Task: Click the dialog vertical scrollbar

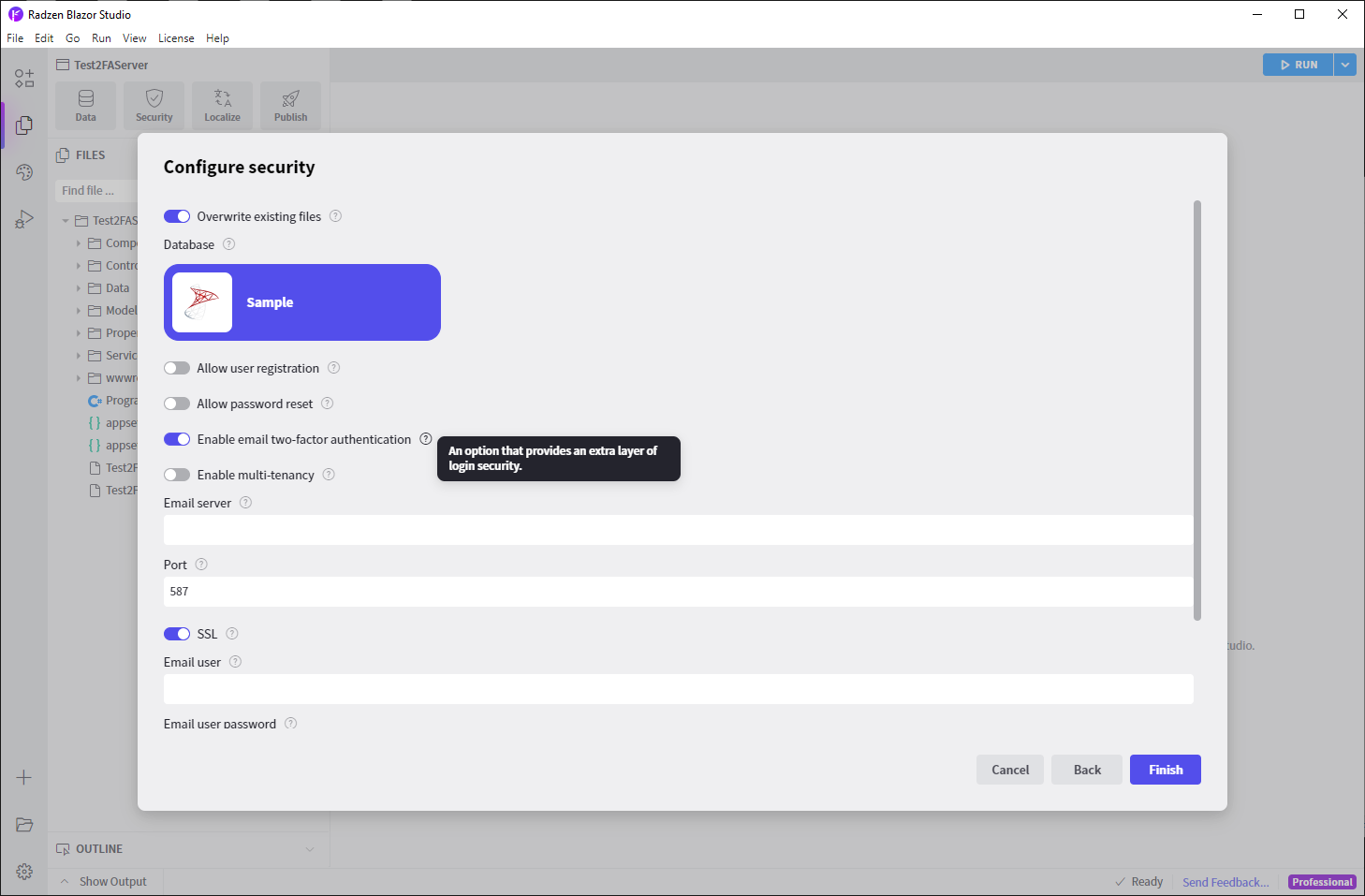Action: pyautogui.click(x=1197, y=410)
